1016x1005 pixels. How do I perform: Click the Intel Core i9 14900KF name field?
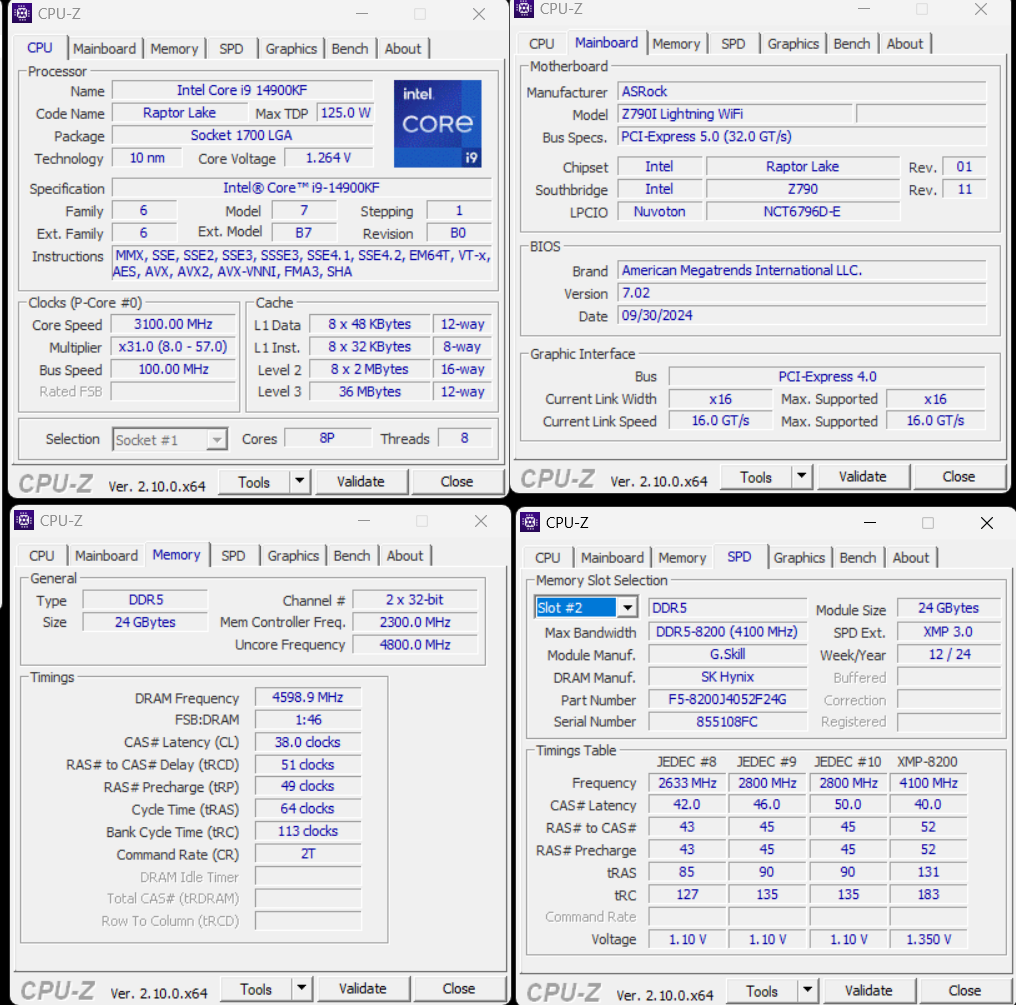pyautogui.click(x=242, y=90)
